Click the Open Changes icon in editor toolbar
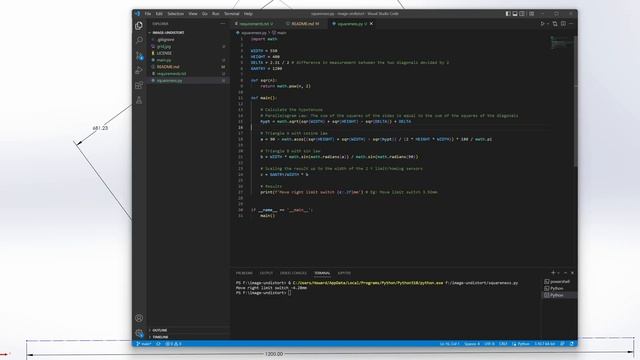The height and width of the screenshot is (360, 640). [555, 24]
